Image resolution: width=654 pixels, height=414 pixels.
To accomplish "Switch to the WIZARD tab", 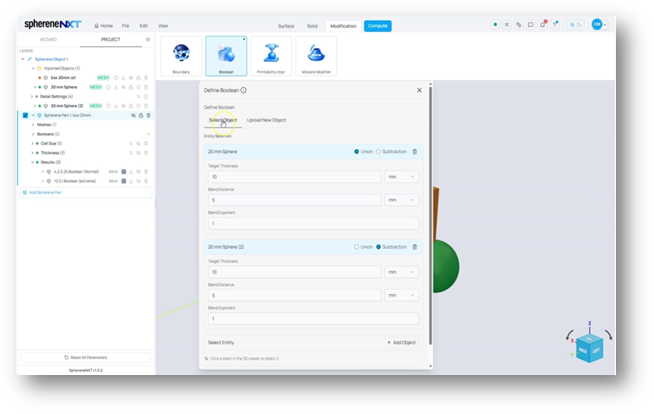I will point(48,40).
